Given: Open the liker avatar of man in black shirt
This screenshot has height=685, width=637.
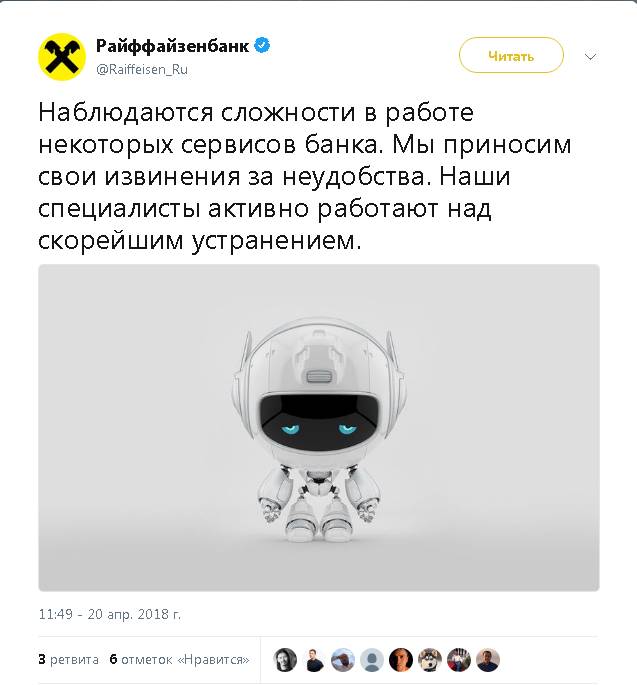Looking at the screenshot, I should coord(314,660).
